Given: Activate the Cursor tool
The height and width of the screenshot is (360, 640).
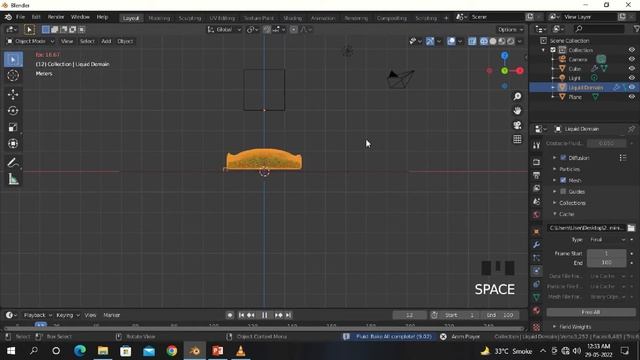Looking at the screenshot, I should point(13,76).
